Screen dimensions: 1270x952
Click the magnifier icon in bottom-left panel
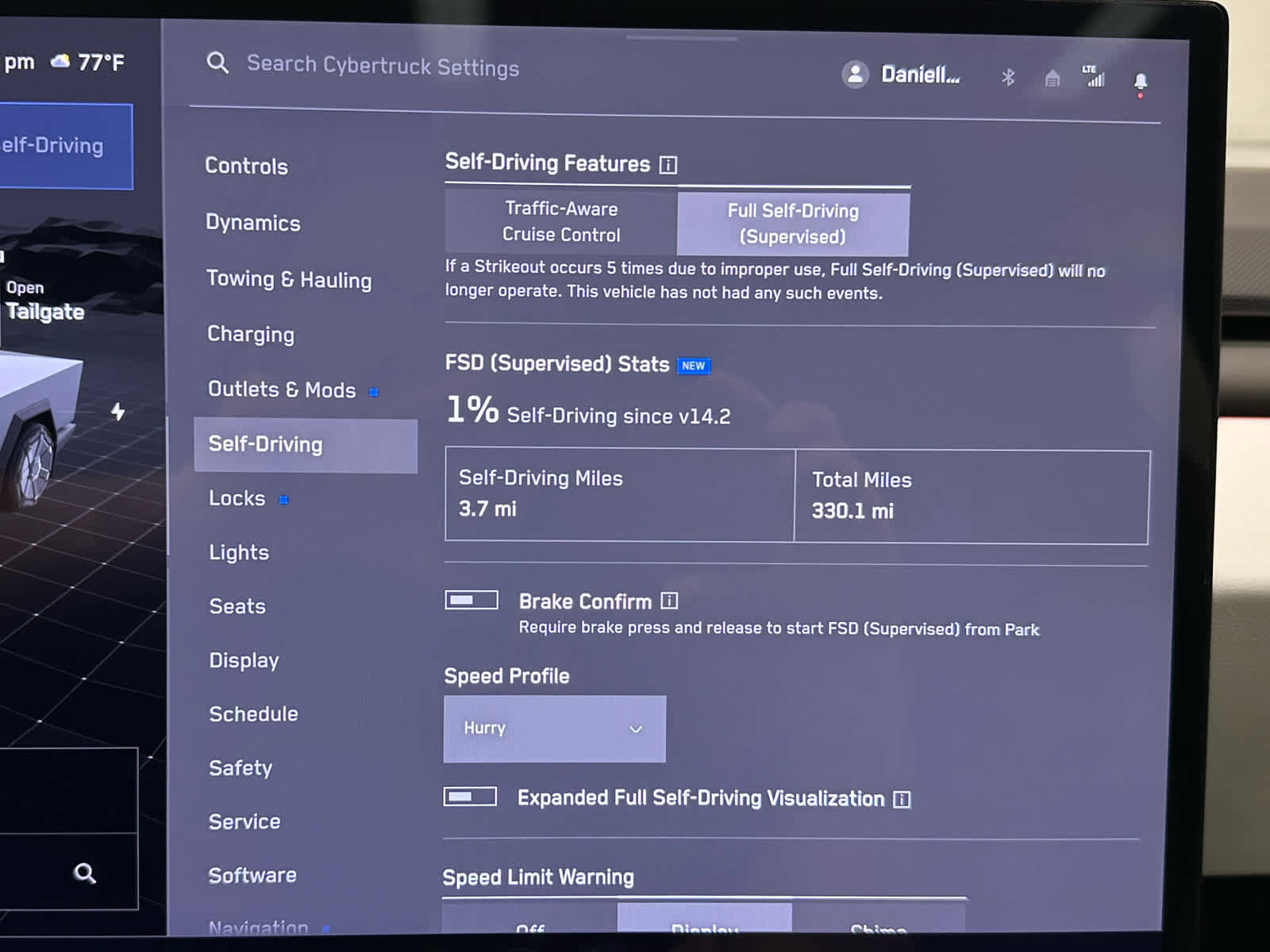coord(85,873)
